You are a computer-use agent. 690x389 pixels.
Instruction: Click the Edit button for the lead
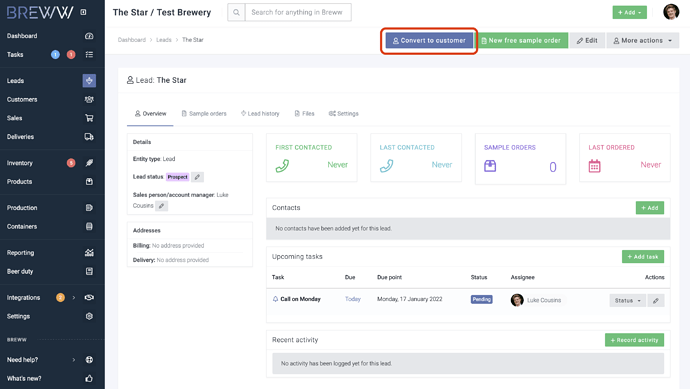pos(587,40)
